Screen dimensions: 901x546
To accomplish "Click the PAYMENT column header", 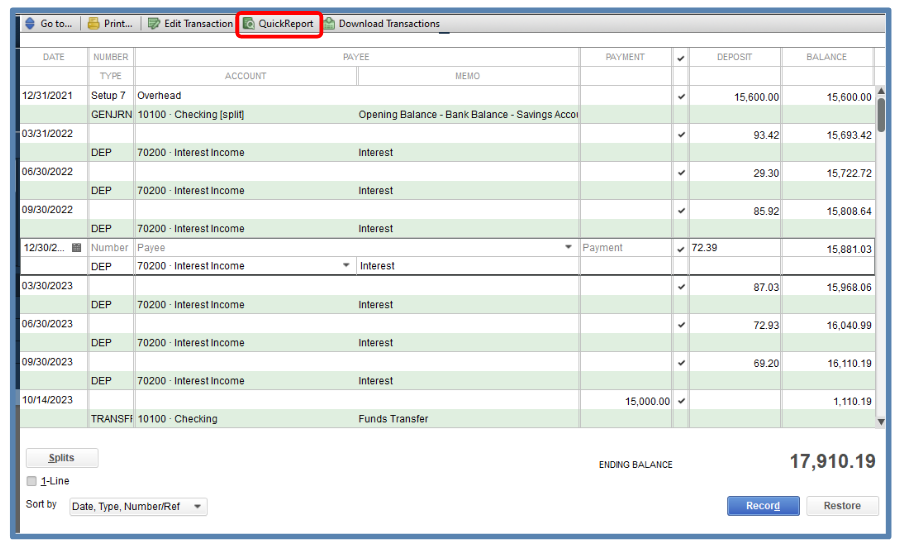I will point(625,57).
